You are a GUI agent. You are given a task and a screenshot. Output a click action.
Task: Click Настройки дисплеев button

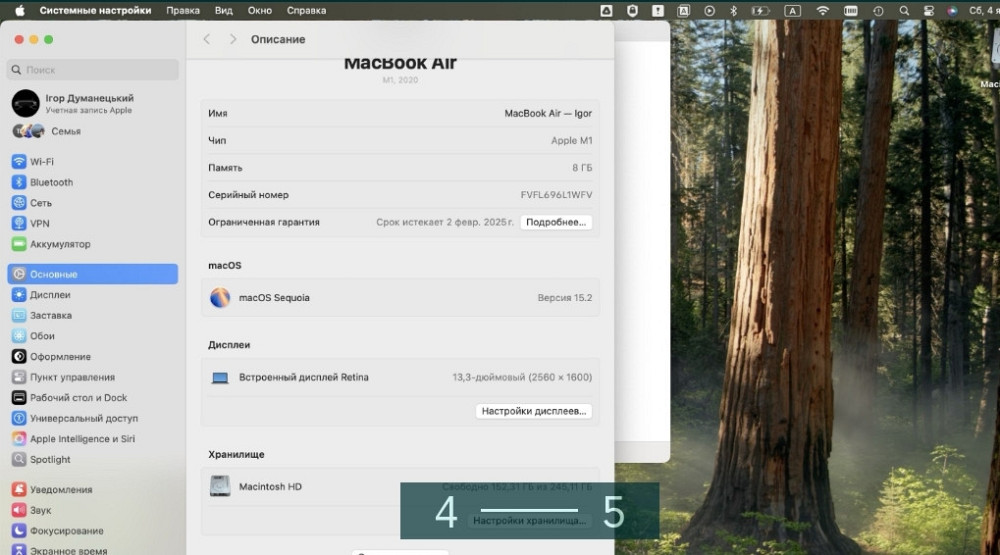(533, 411)
